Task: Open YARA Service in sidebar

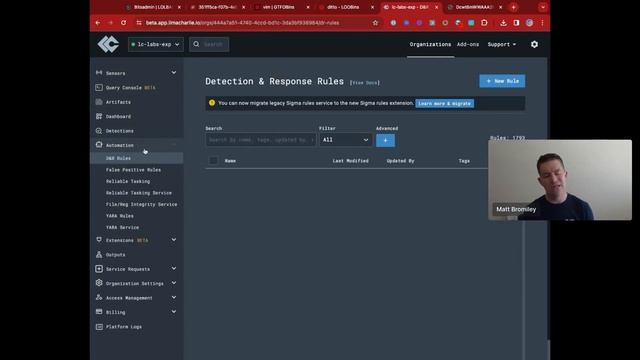Action: click(122, 227)
